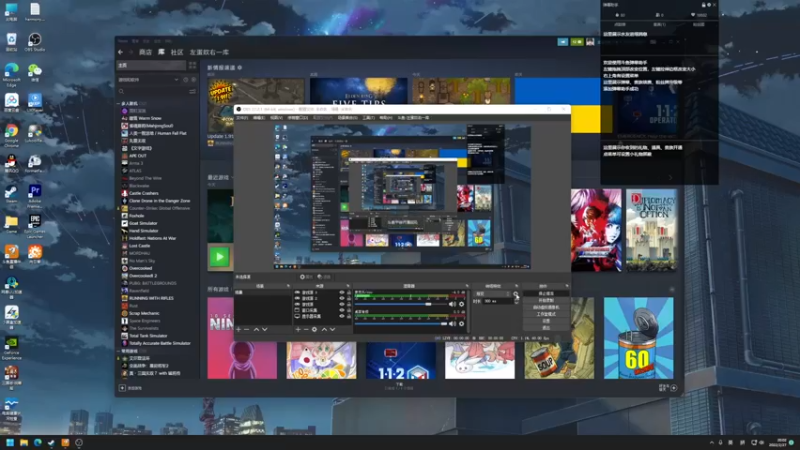Move source down in OBS sources panel

(333, 330)
